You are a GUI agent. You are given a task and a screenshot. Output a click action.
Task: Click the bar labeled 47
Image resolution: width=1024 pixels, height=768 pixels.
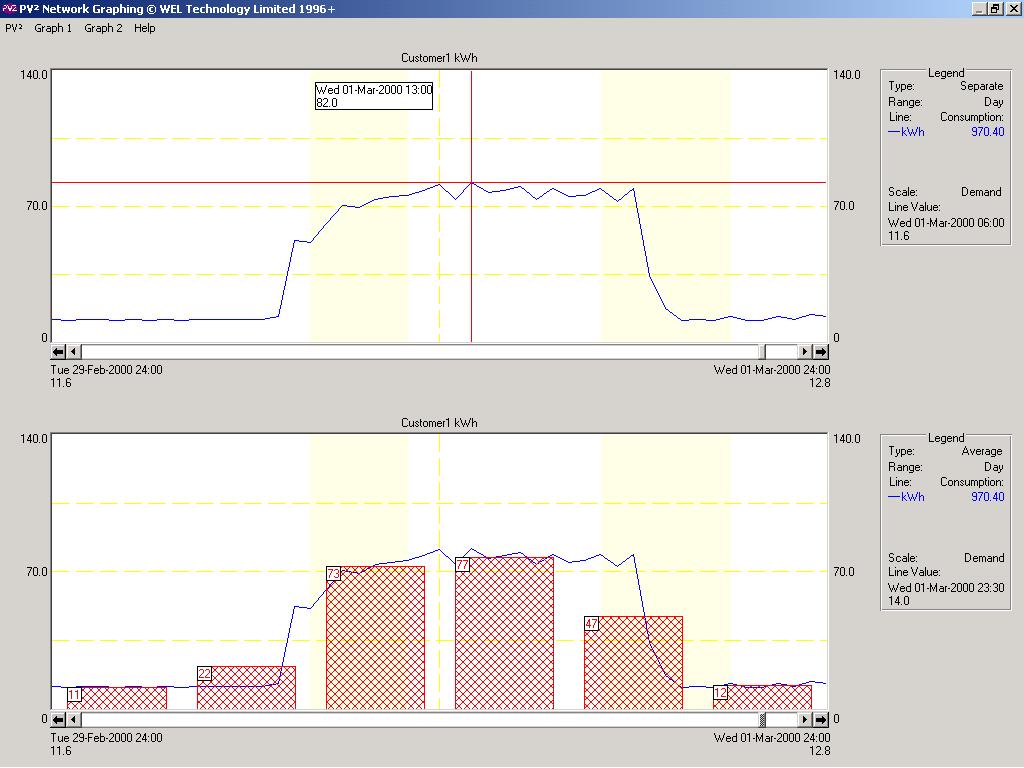tap(633, 663)
